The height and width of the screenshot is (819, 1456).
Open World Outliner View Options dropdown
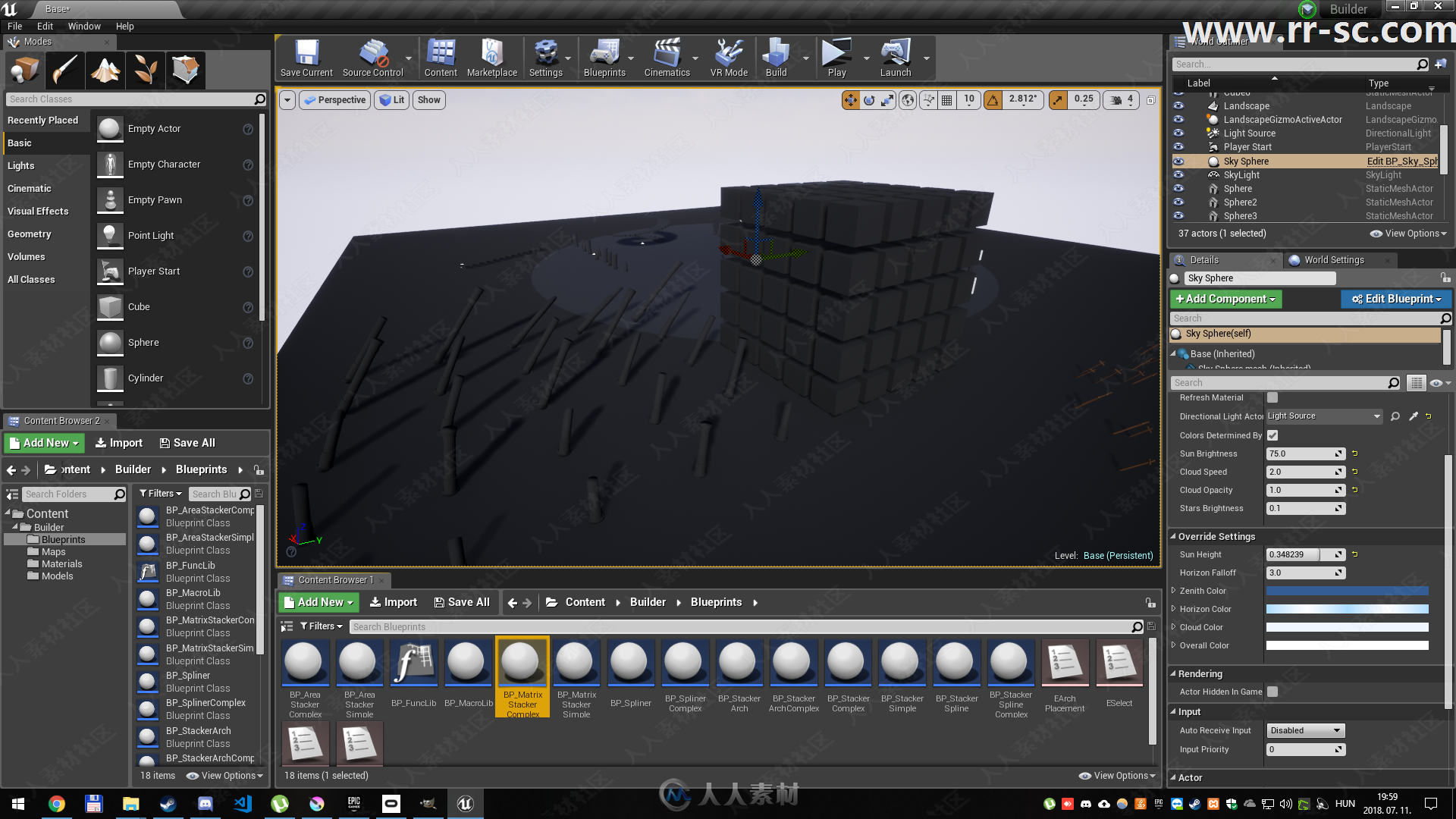click(x=1409, y=234)
